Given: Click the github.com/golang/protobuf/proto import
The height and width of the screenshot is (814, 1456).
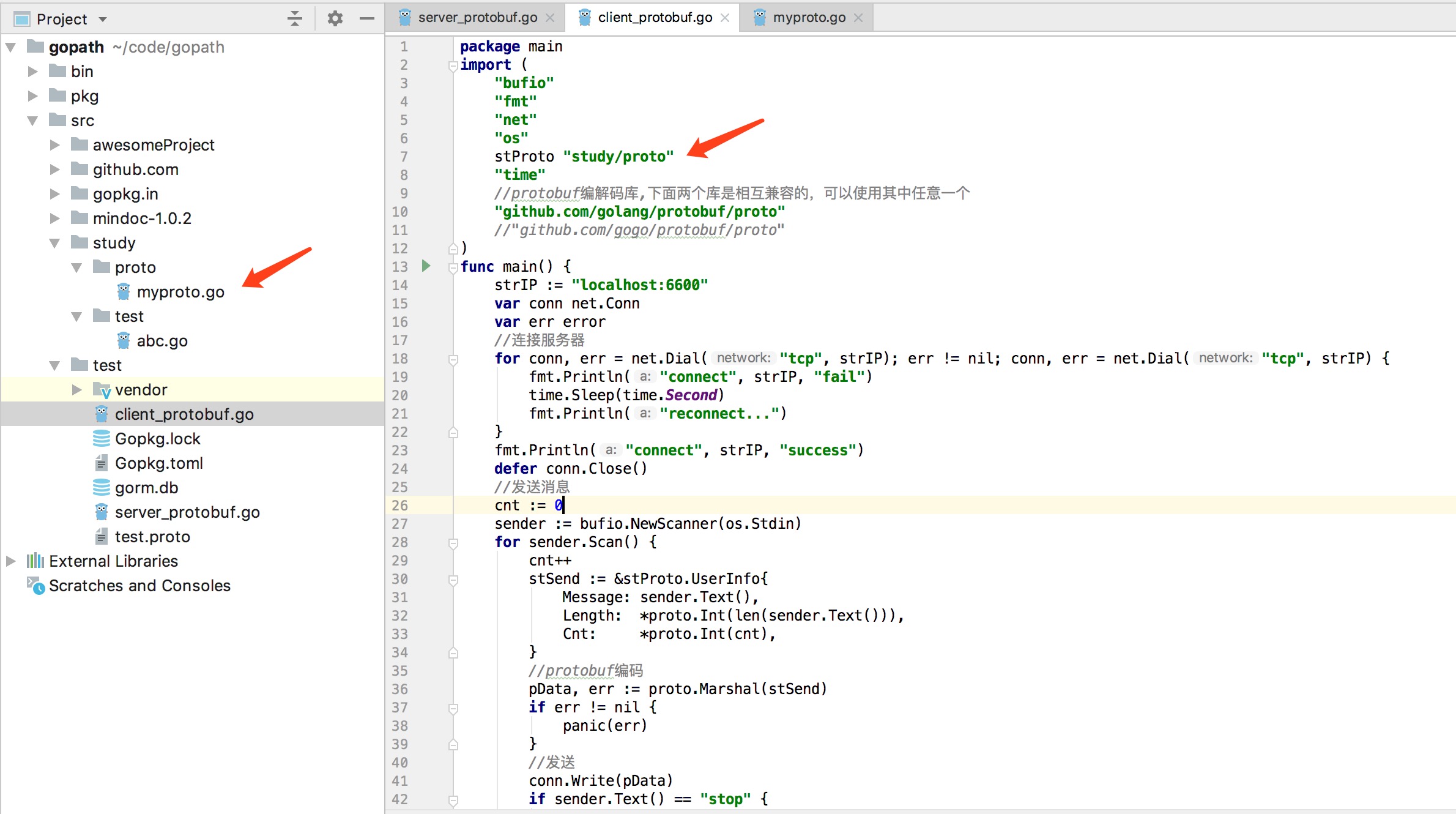Looking at the screenshot, I should pyautogui.click(x=639, y=212).
